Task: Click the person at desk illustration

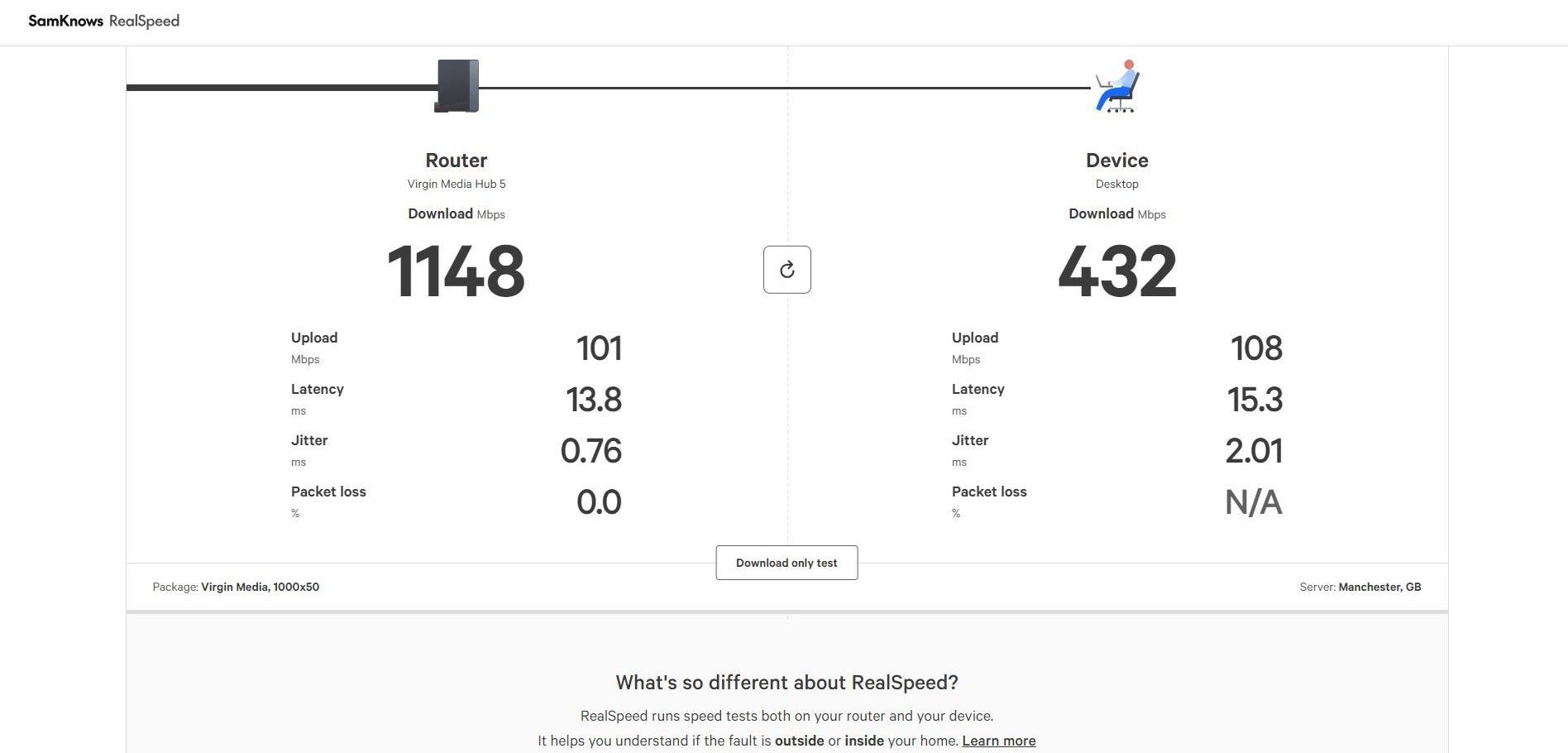Action: [1117, 87]
